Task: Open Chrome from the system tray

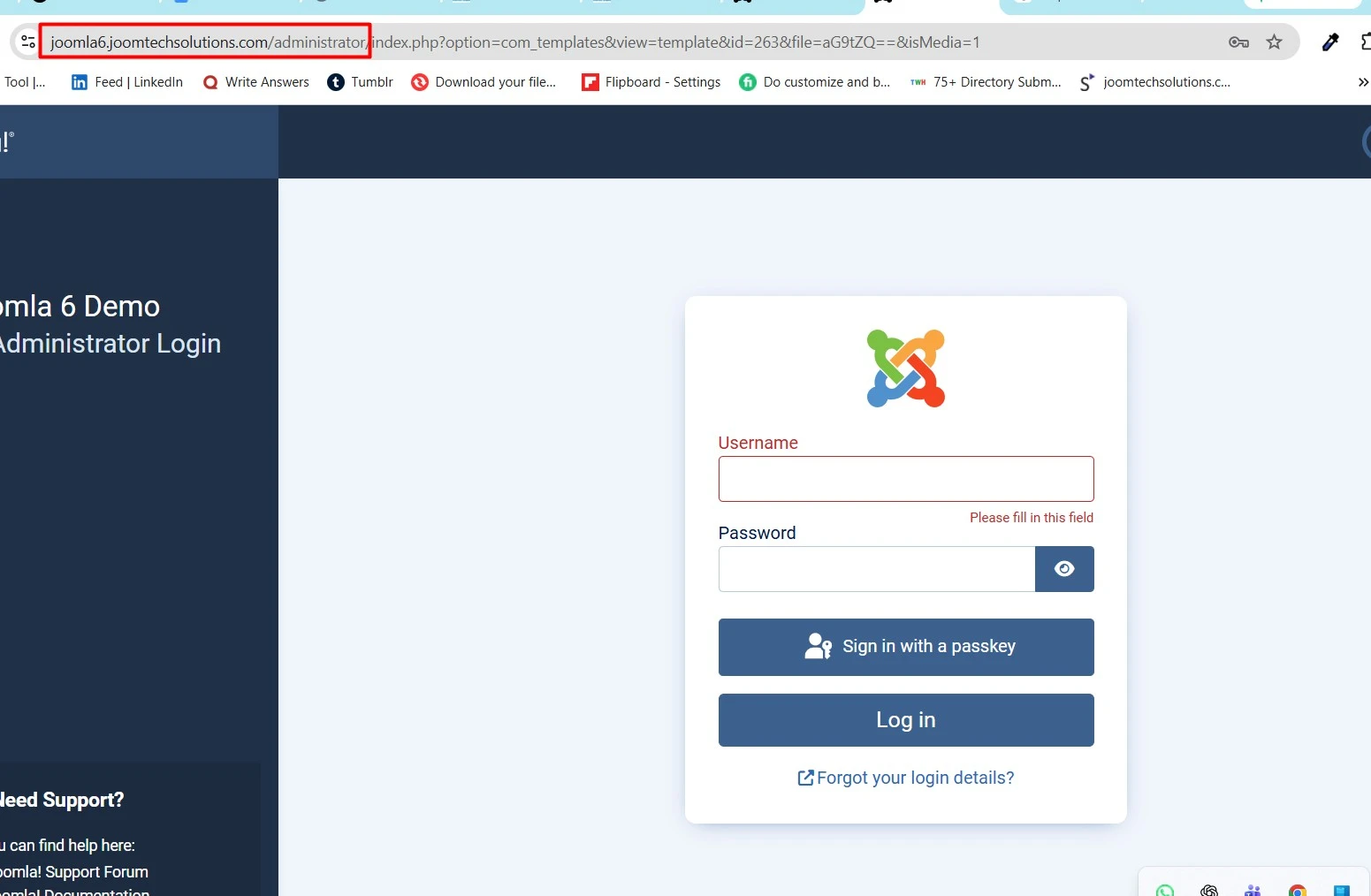Action: (x=1298, y=890)
